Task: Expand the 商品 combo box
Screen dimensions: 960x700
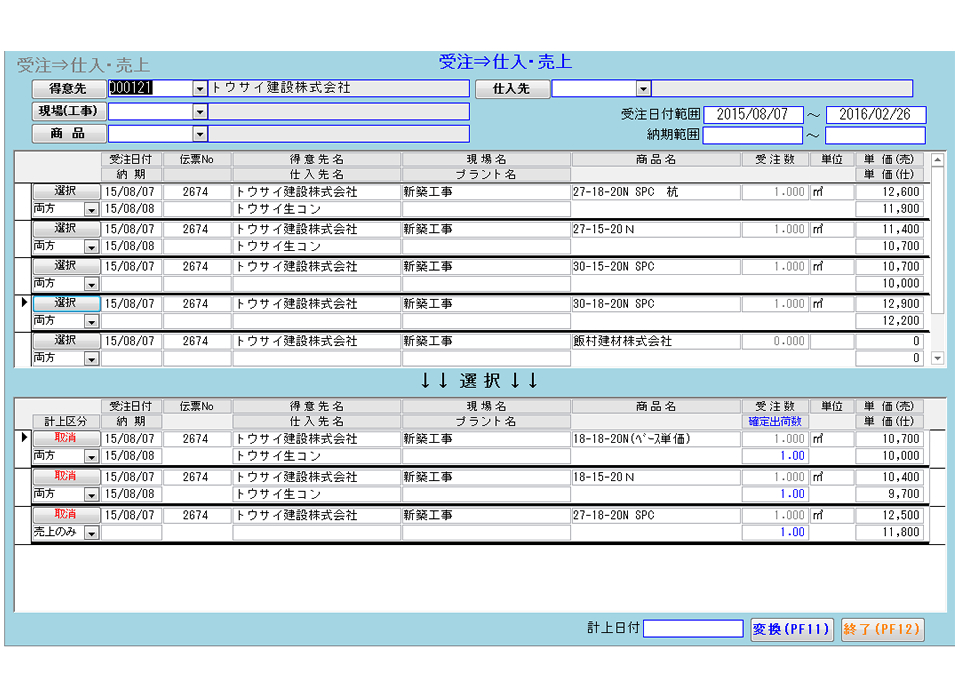Action: click(x=200, y=134)
